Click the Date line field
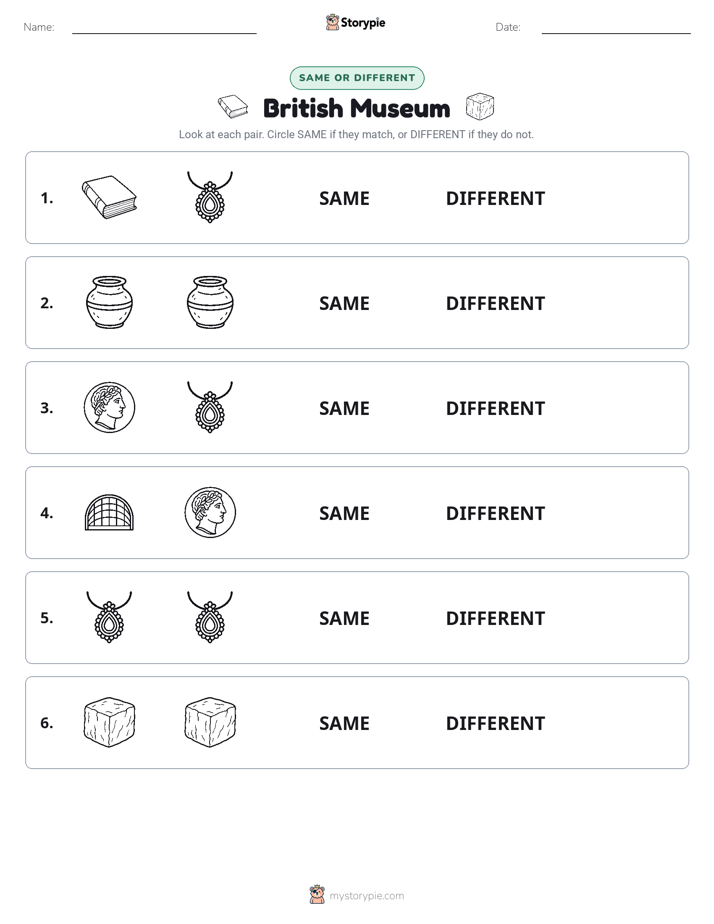The width and height of the screenshot is (714, 924). (x=616, y=27)
